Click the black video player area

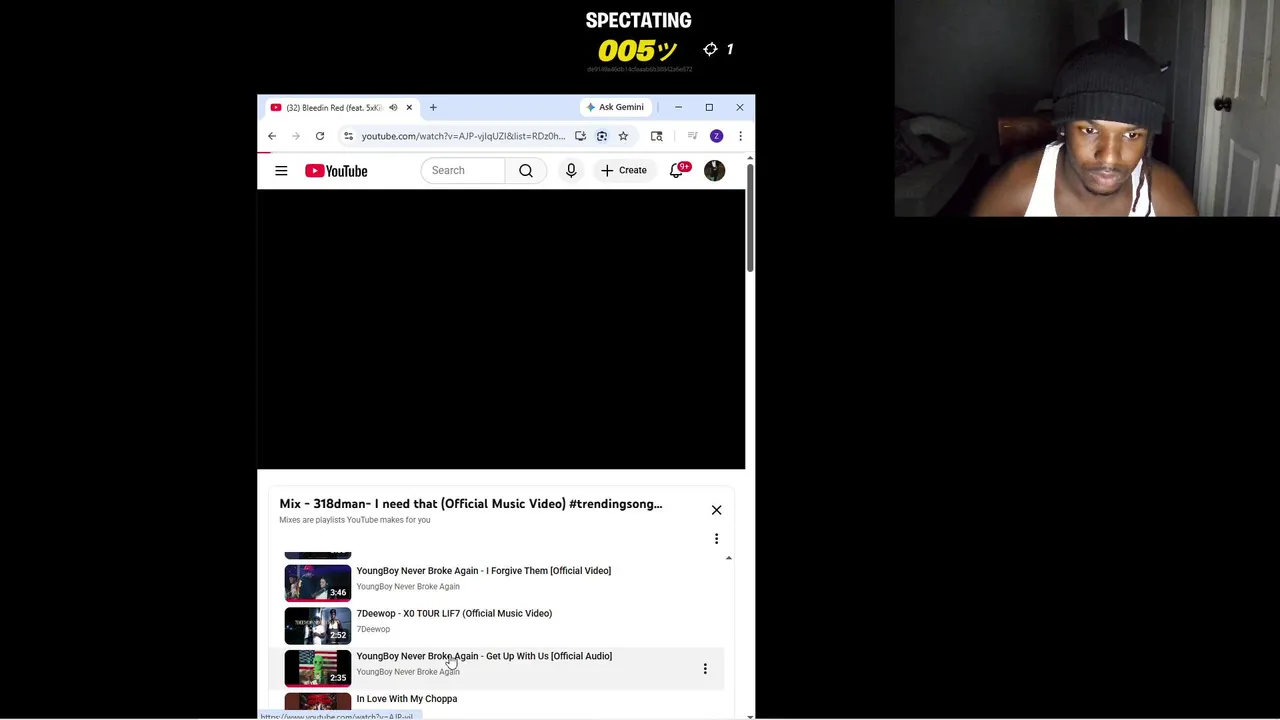(x=501, y=329)
